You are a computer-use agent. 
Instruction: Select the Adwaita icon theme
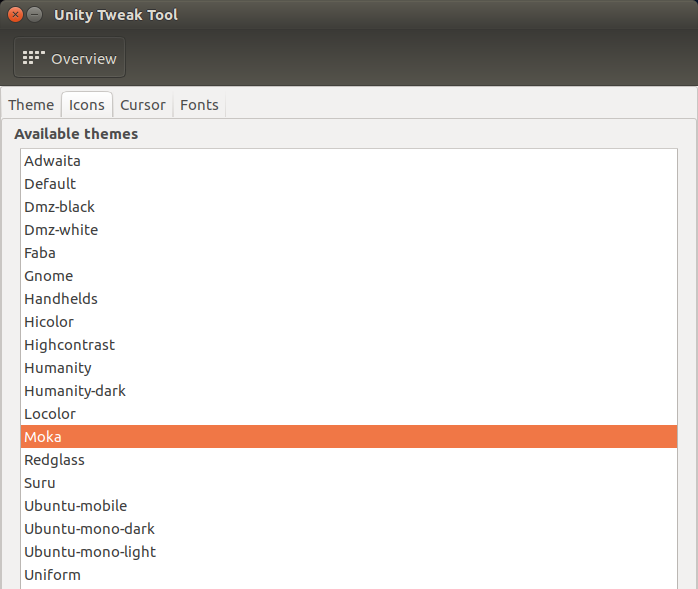click(x=53, y=161)
